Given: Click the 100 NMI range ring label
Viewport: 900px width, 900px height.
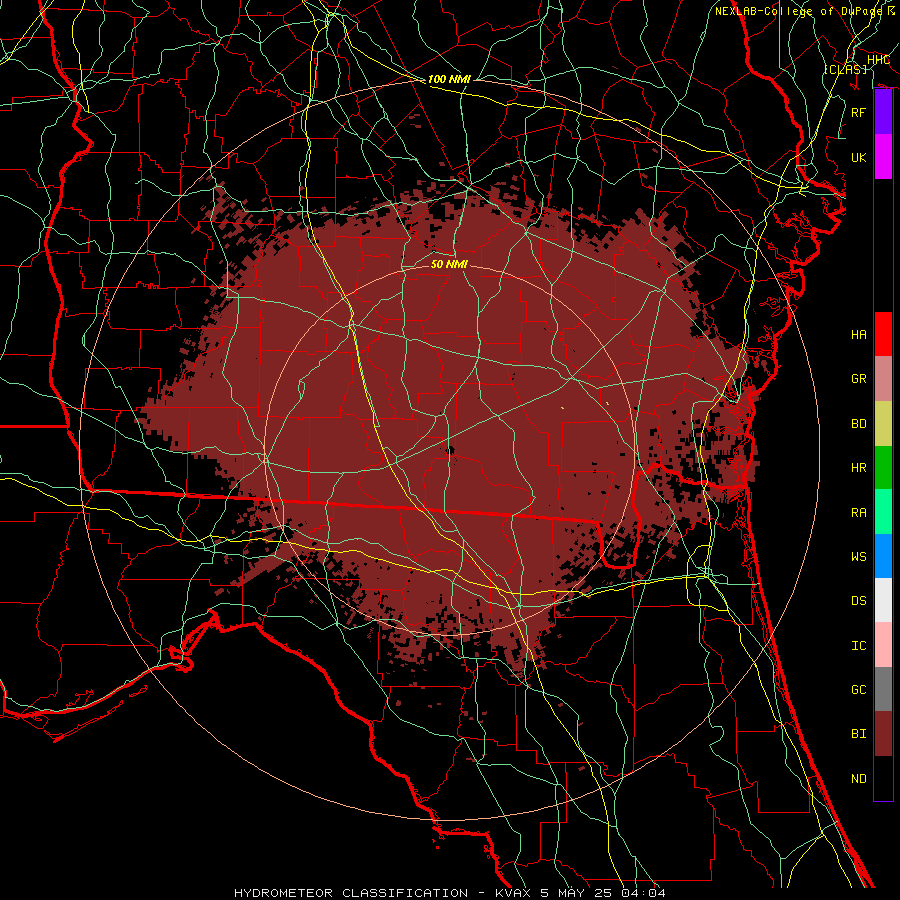Looking at the screenshot, I should tap(449, 79).
